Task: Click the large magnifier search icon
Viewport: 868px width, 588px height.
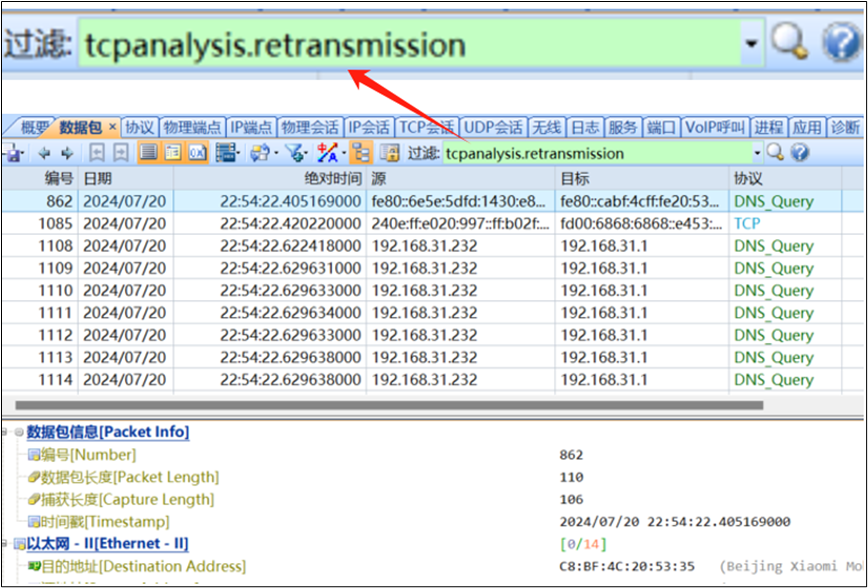Action: 790,43
